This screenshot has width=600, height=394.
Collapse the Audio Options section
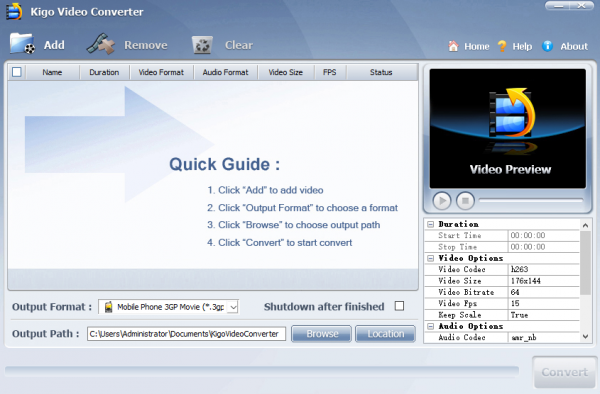pyautogui.click(x=430, y=326)
